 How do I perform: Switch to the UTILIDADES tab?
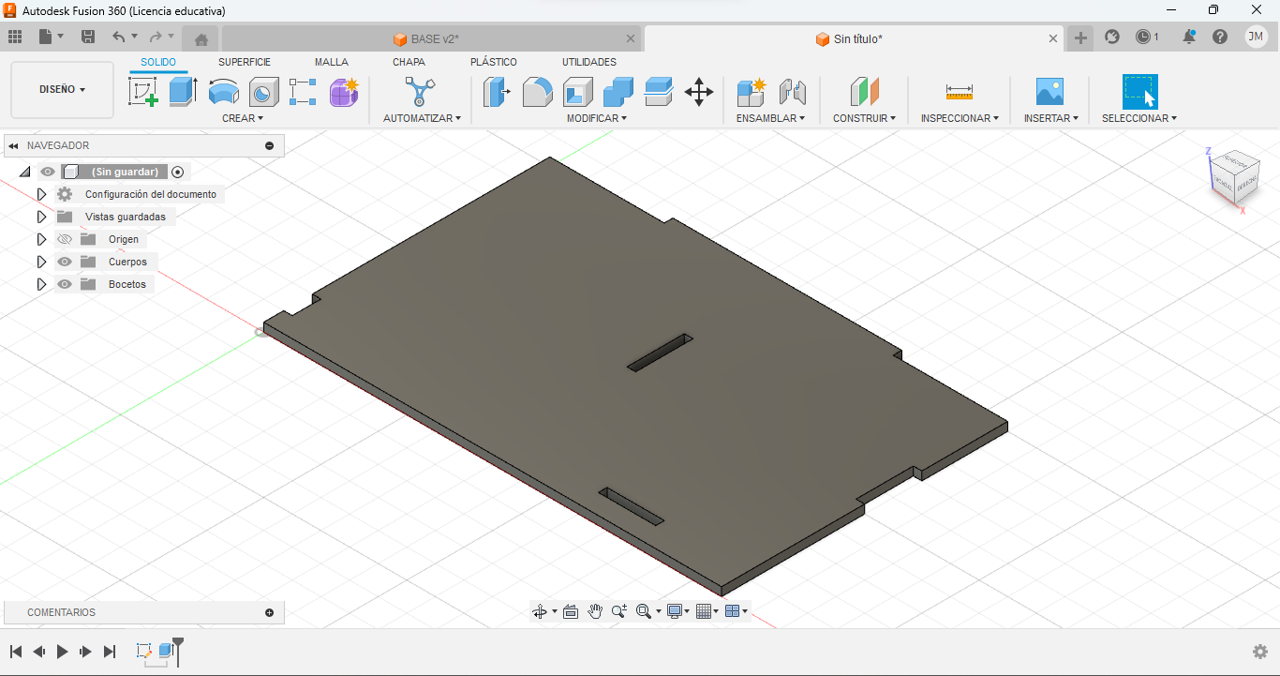(589, 62)
